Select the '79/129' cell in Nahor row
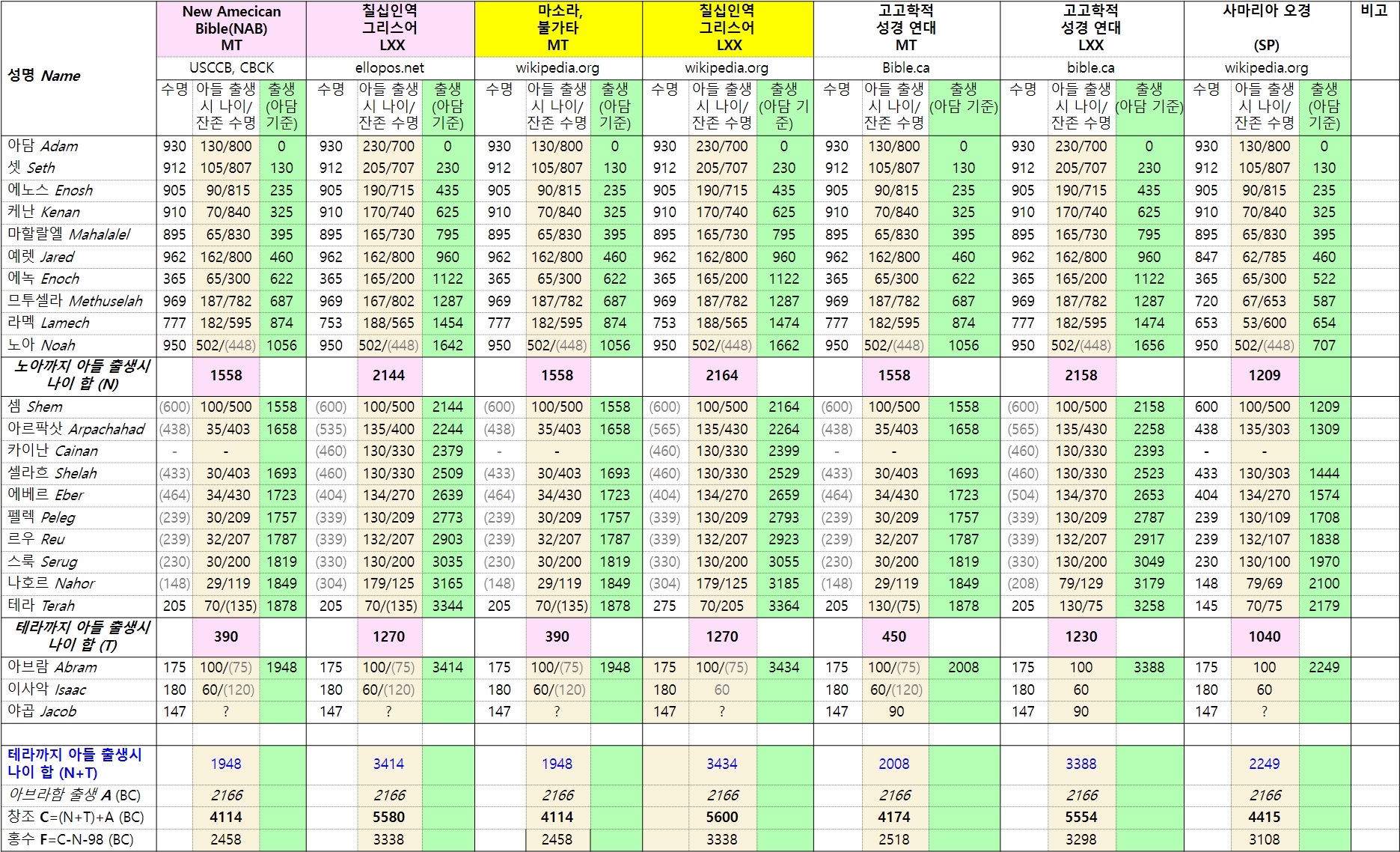The image size is (1400, 852). click(1081, 583)
